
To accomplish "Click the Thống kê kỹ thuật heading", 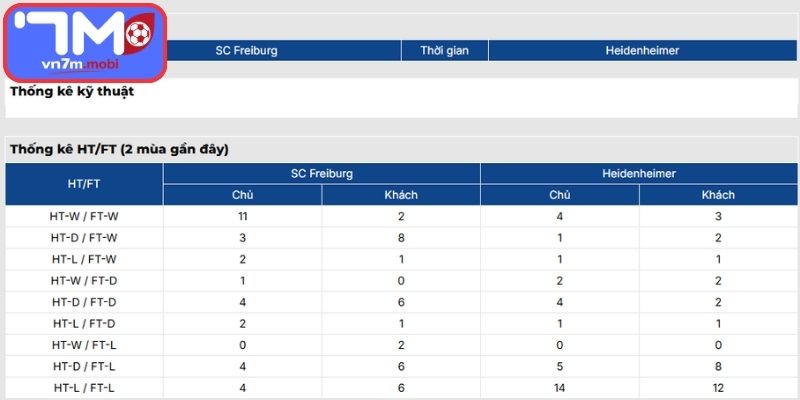I will click(x=72, y=92).
